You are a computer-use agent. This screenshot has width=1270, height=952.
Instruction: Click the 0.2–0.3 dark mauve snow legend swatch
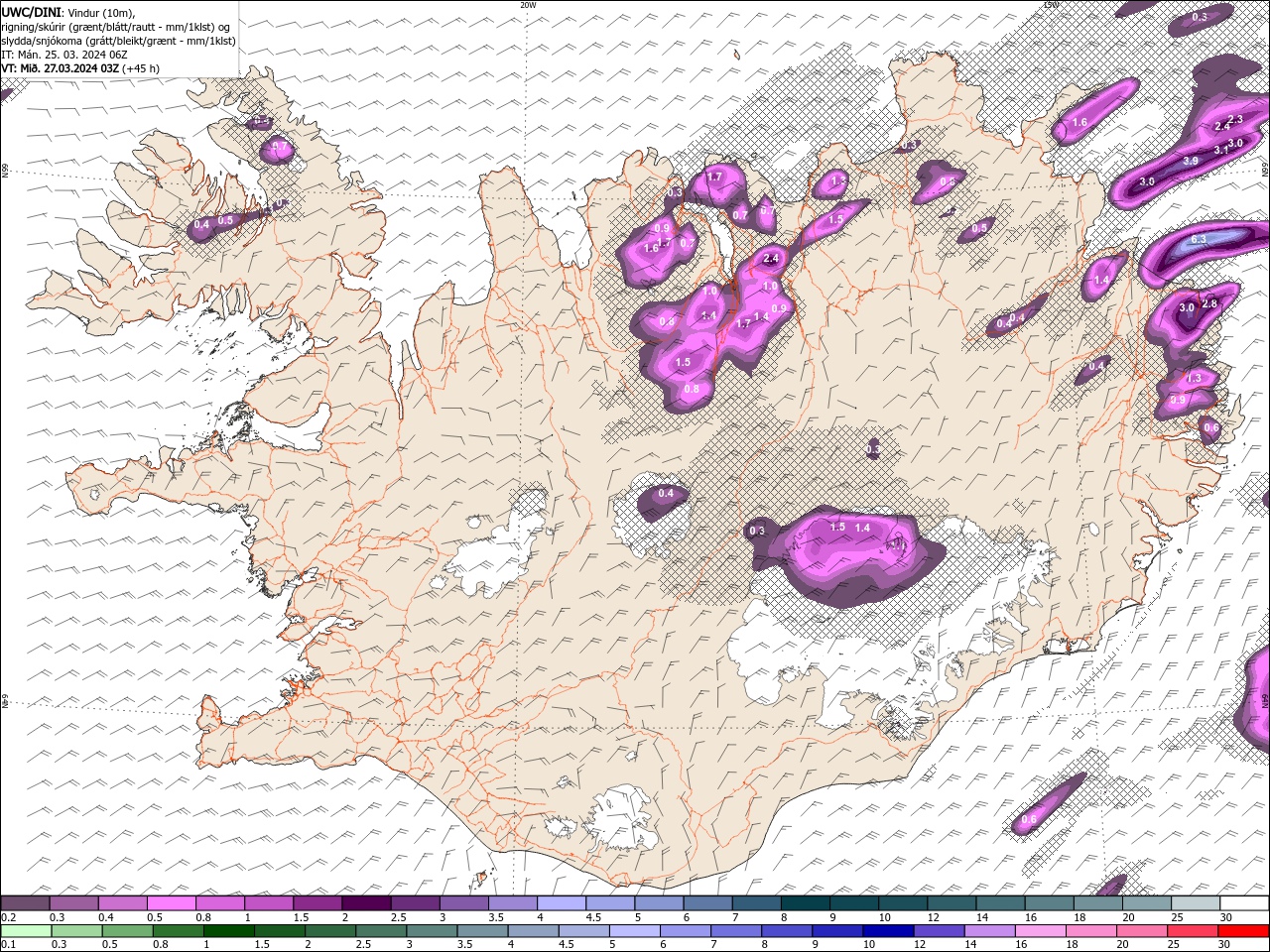(26, 903)
